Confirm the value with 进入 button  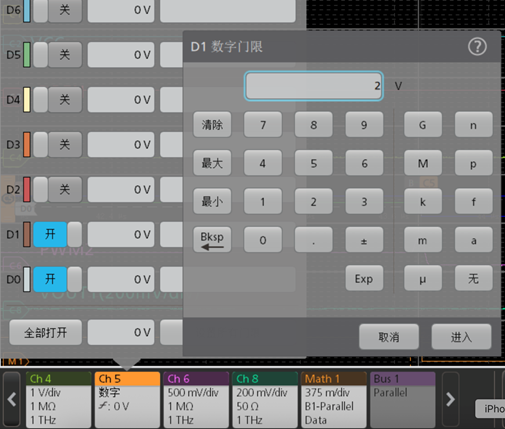pos(461,337)
